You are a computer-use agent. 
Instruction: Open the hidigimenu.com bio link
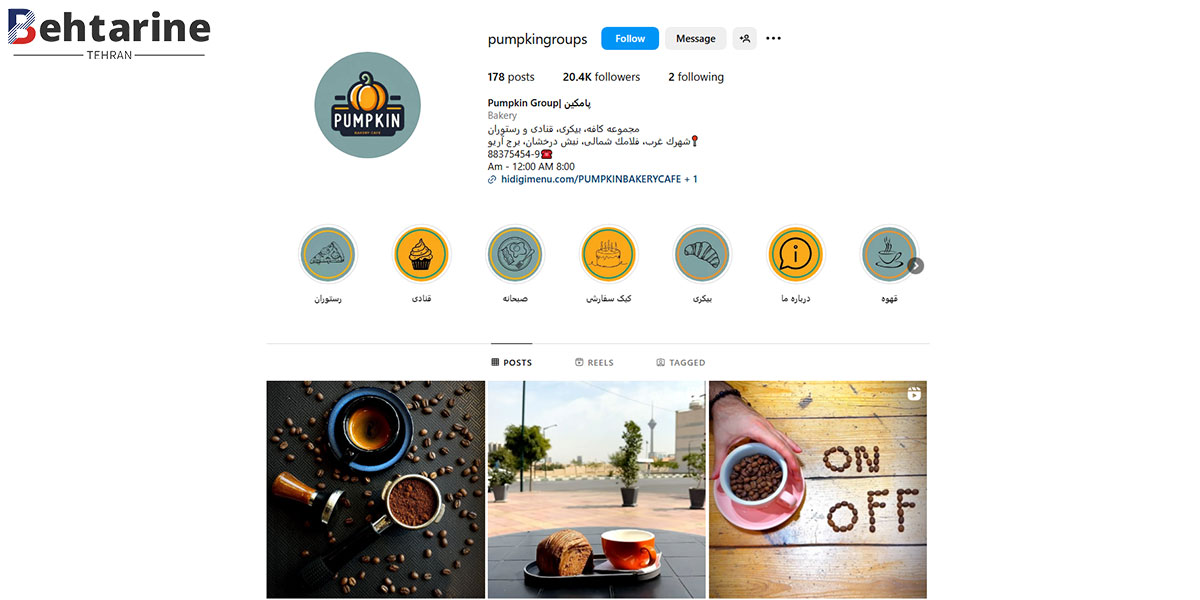pos(584,179)
